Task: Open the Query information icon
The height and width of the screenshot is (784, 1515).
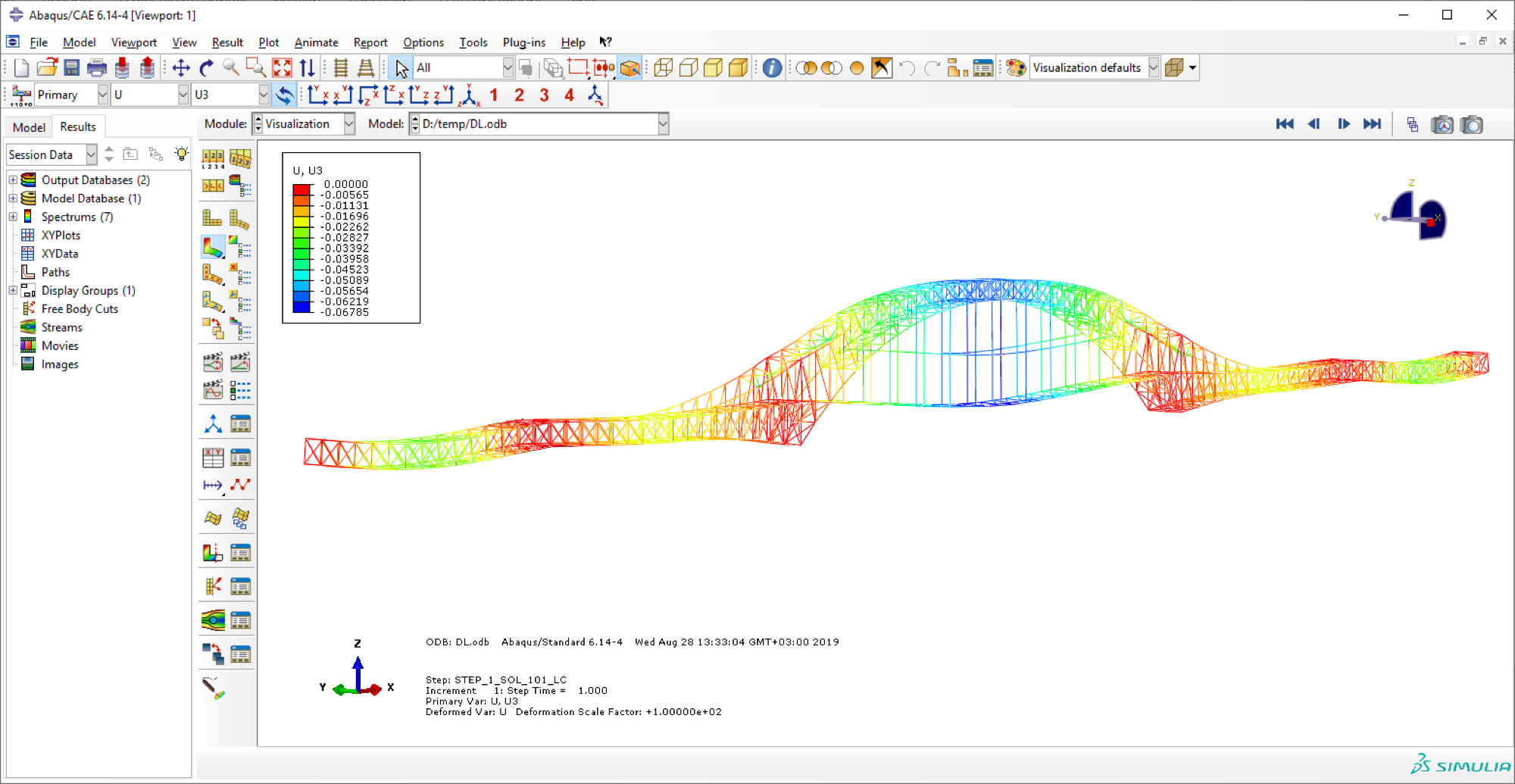Action: pos(772,68)
